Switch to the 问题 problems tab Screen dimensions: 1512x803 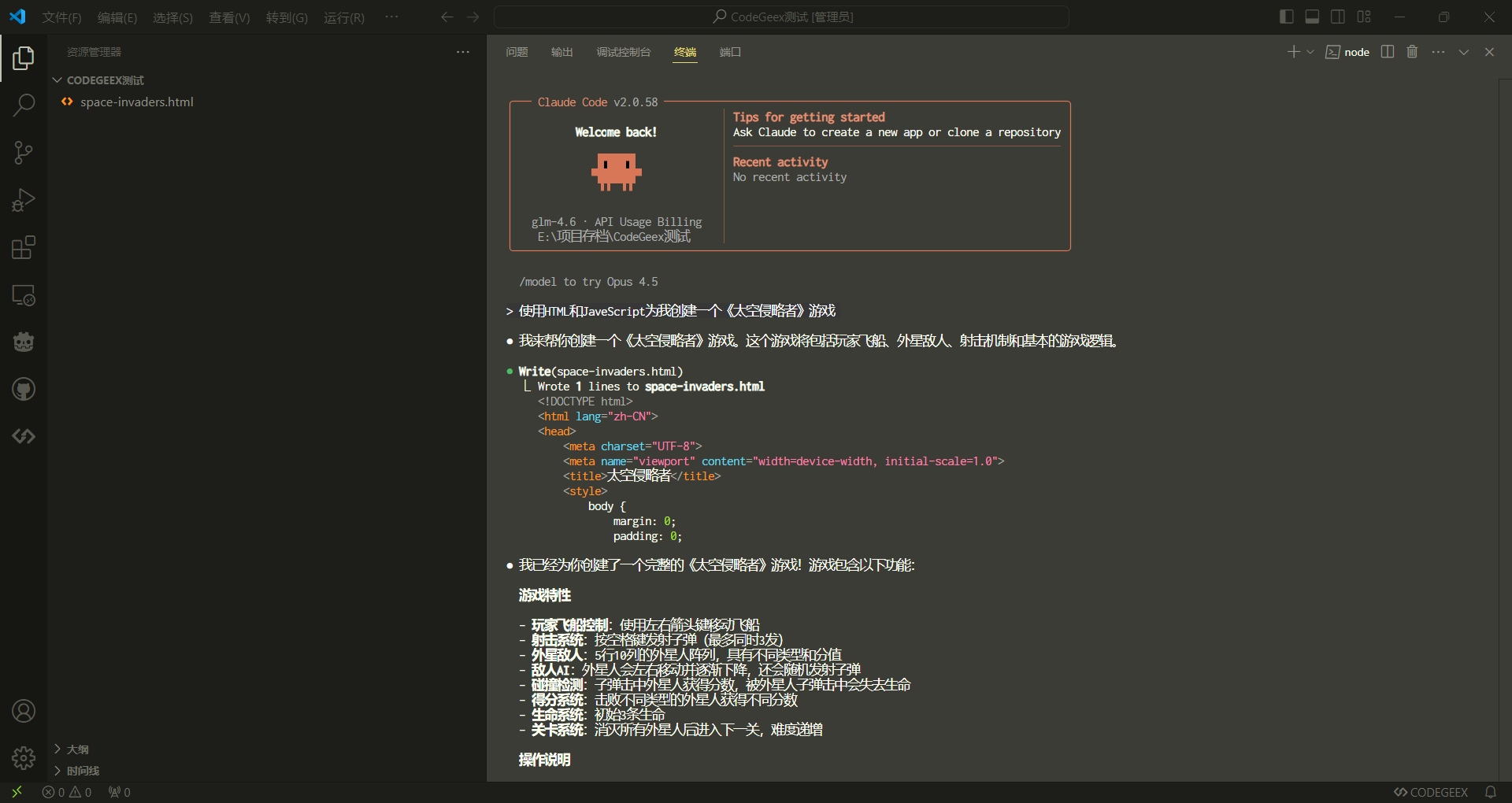[x=517, y=52]
